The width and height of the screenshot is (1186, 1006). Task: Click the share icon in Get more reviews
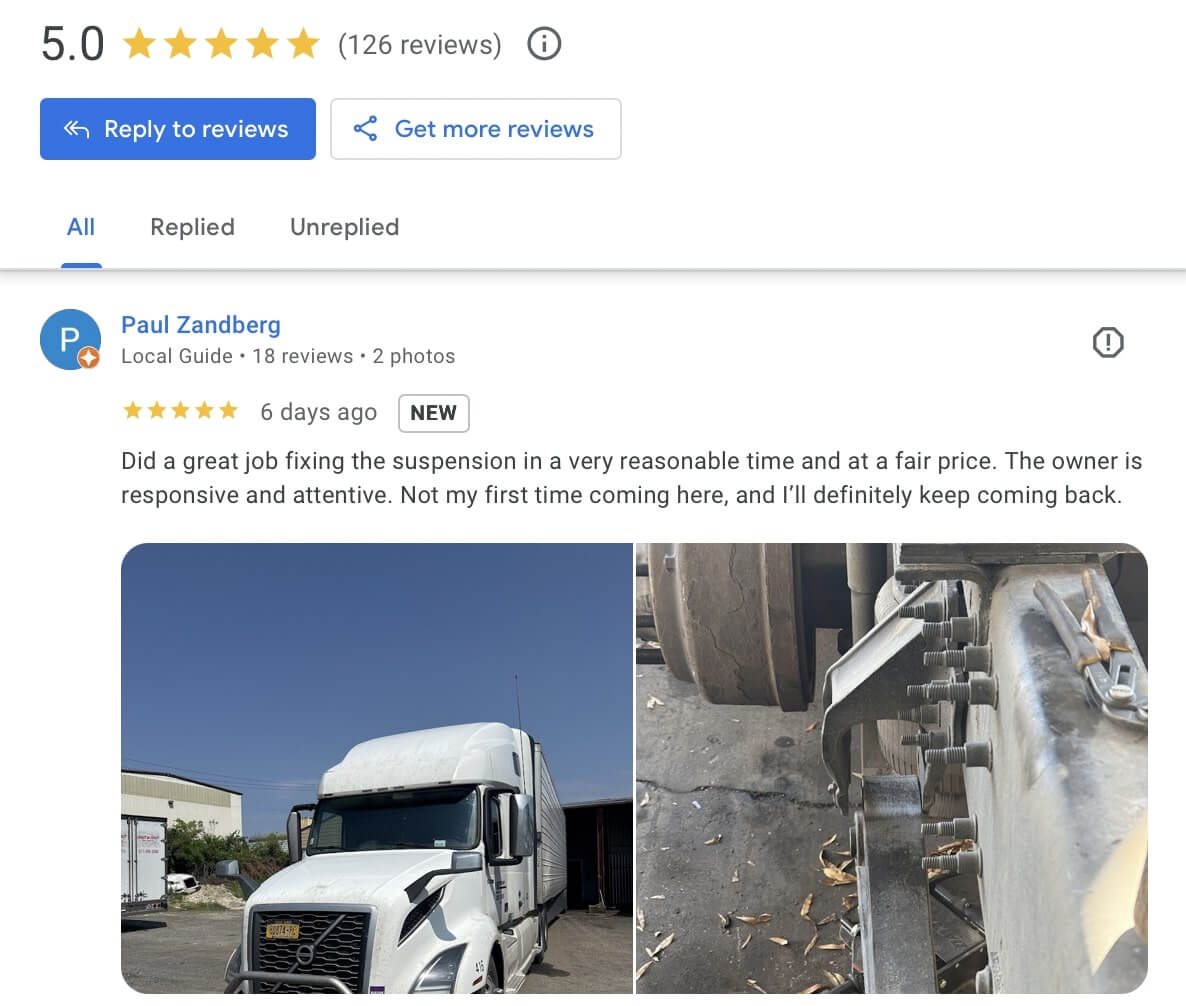coord(365,129)
